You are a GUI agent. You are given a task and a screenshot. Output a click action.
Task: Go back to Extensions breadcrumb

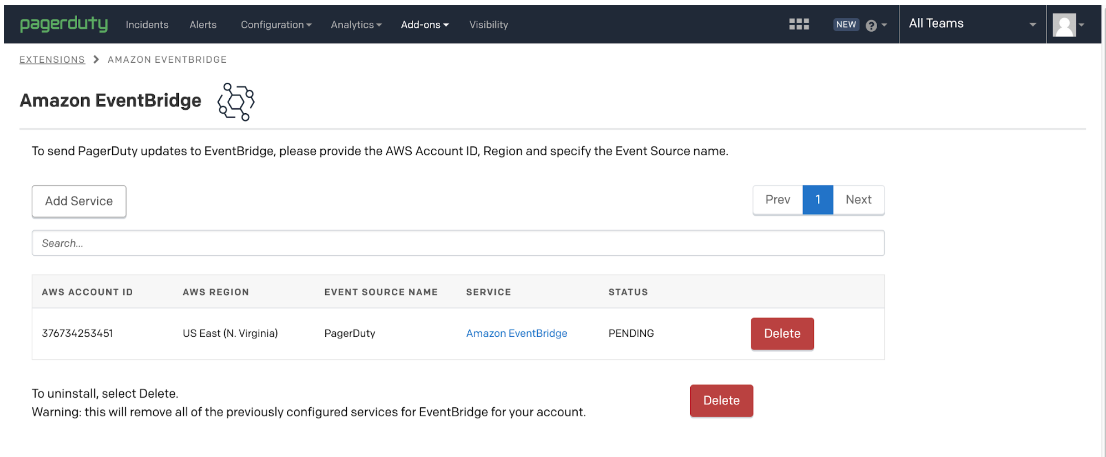pyautogui.click(x=52, y=60)
